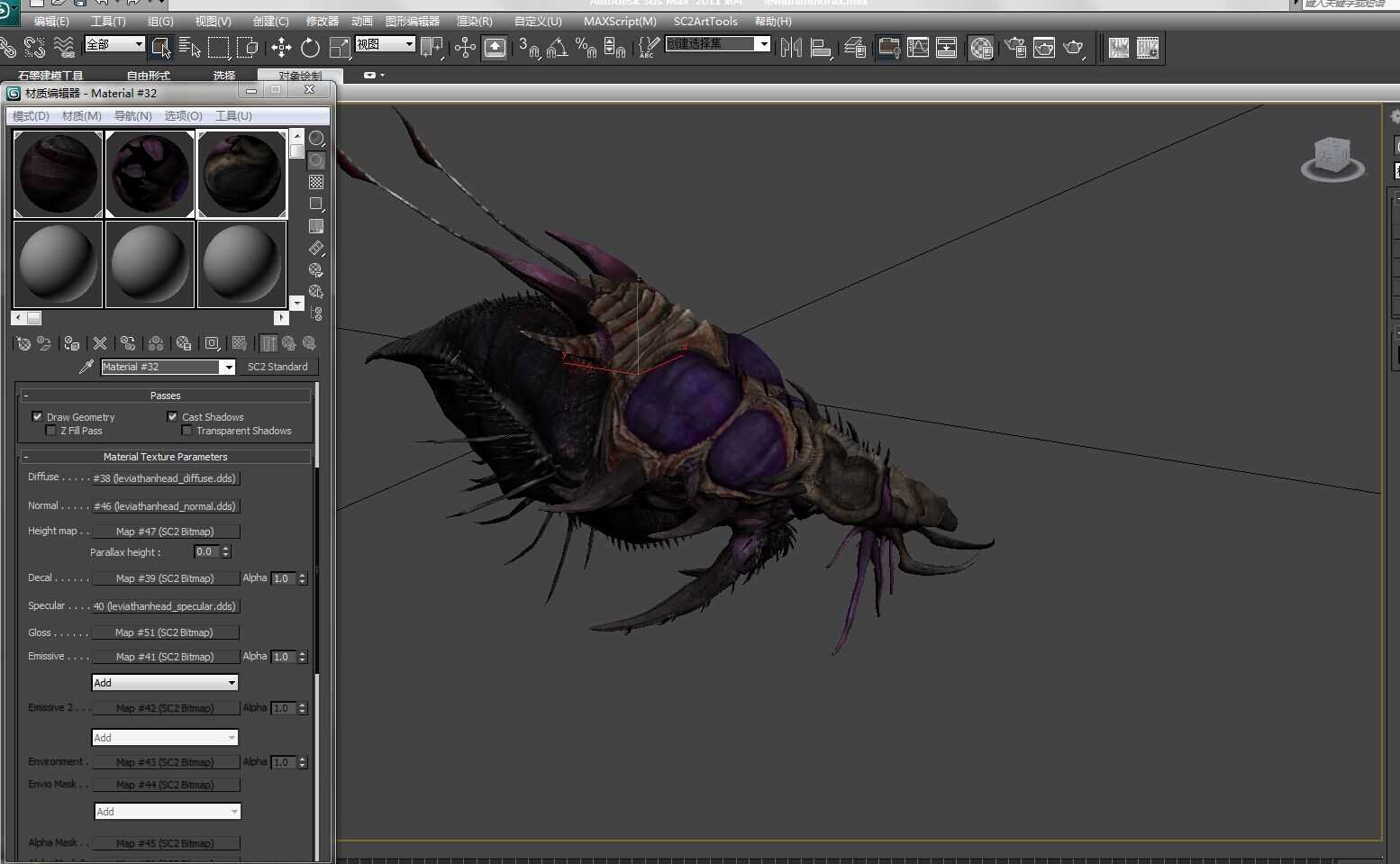This screenshot has width=1400, height=864.
Task: Enable Transparent Shadows checkbox
Action: [186, 431]
